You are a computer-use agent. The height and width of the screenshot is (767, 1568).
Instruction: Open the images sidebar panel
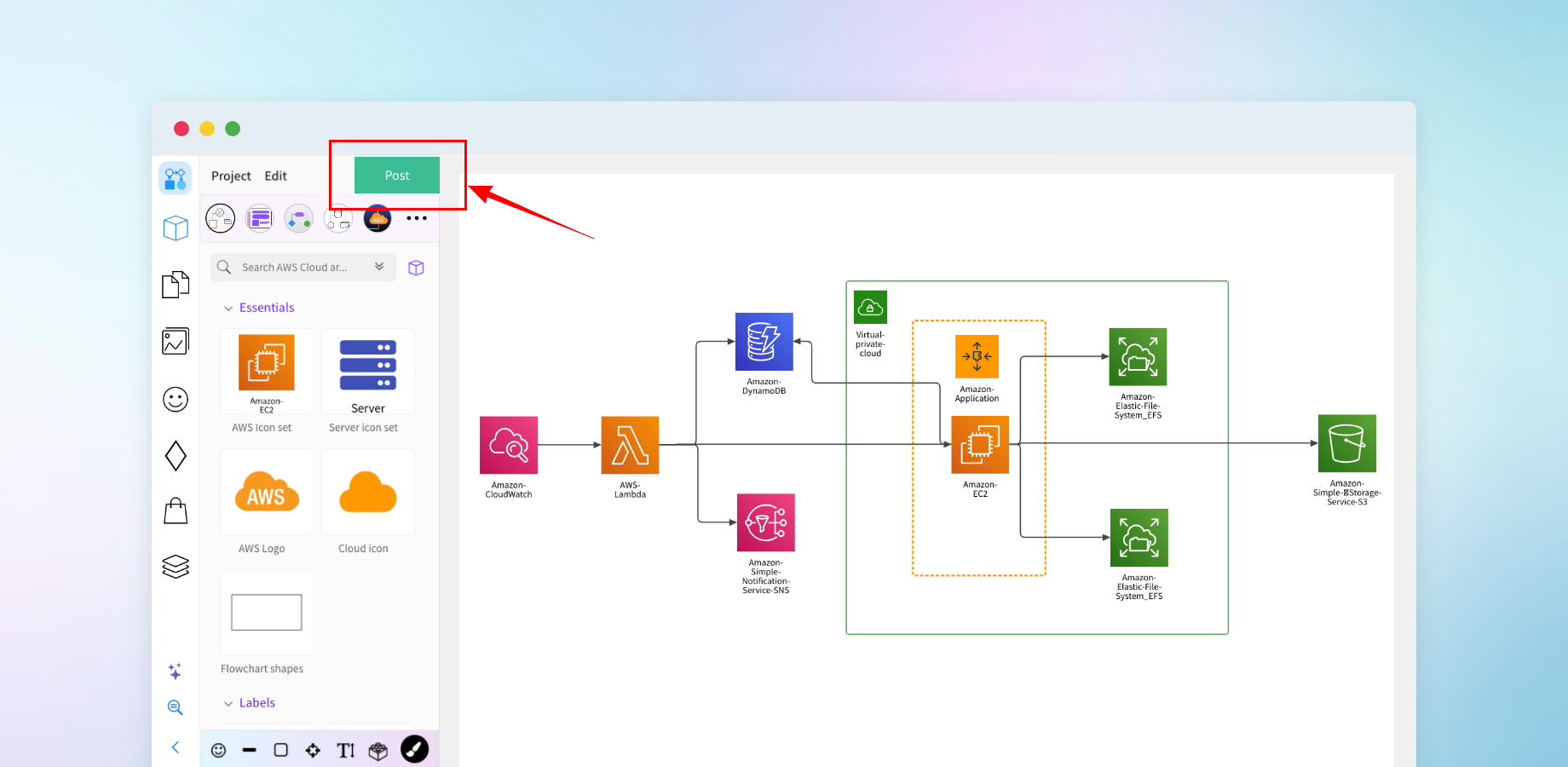(176, 342)
